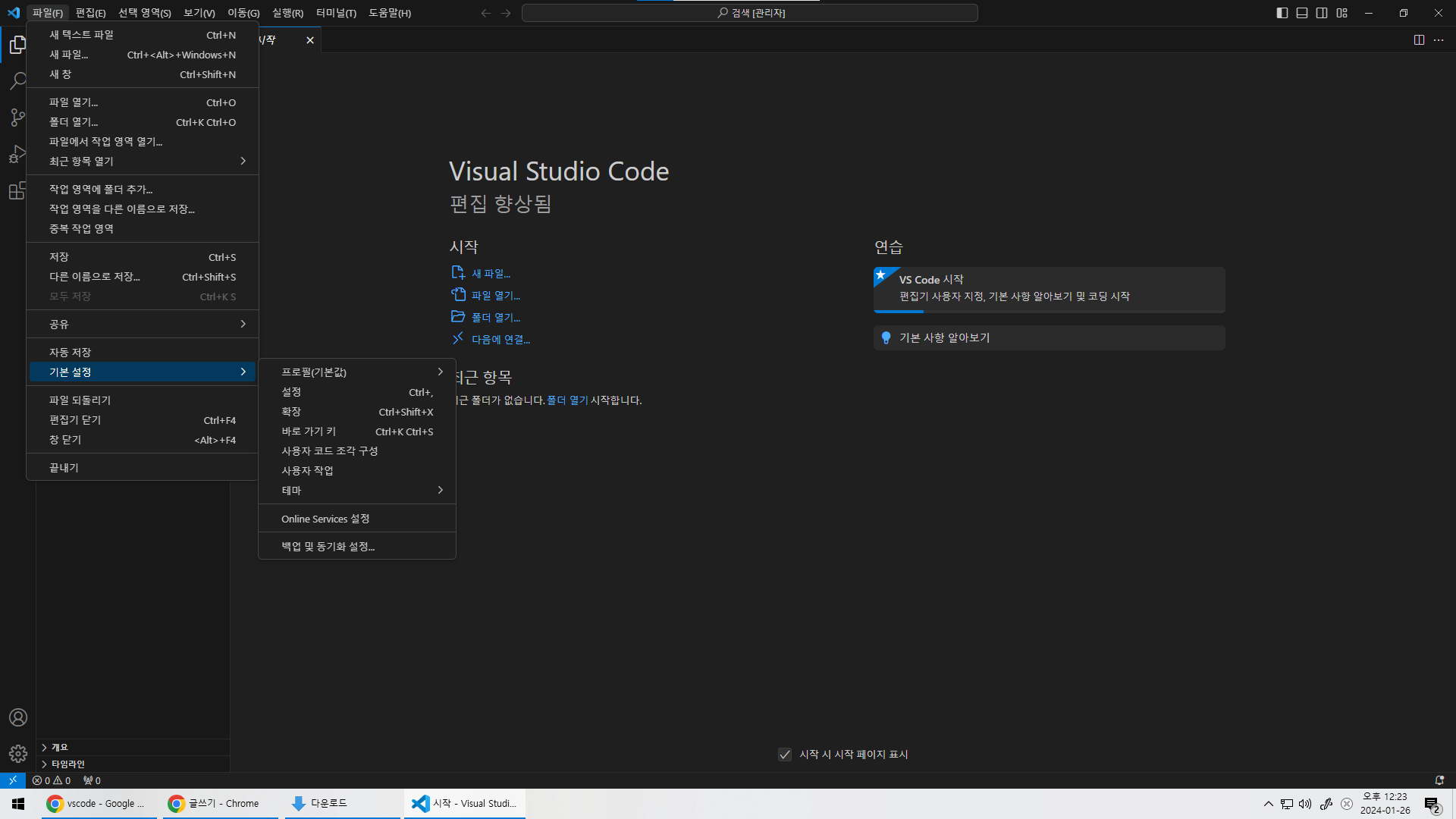Uncheck '시작 시 시작 페이지 표시' checkbox
Viewport: 1456px width, 819px height.
(785, 755)
